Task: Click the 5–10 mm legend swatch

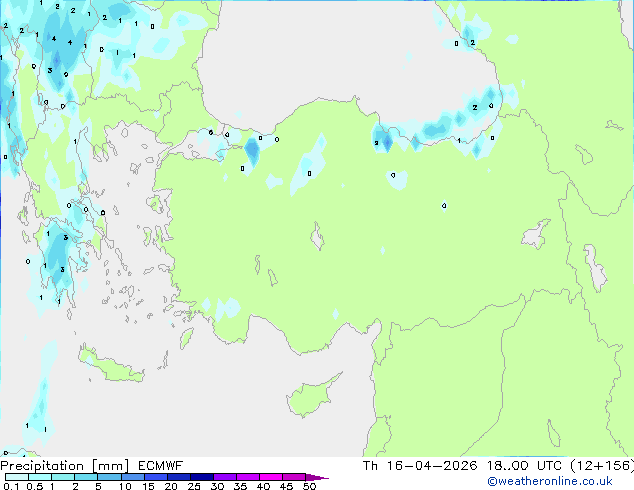Action: click(109, 477)
